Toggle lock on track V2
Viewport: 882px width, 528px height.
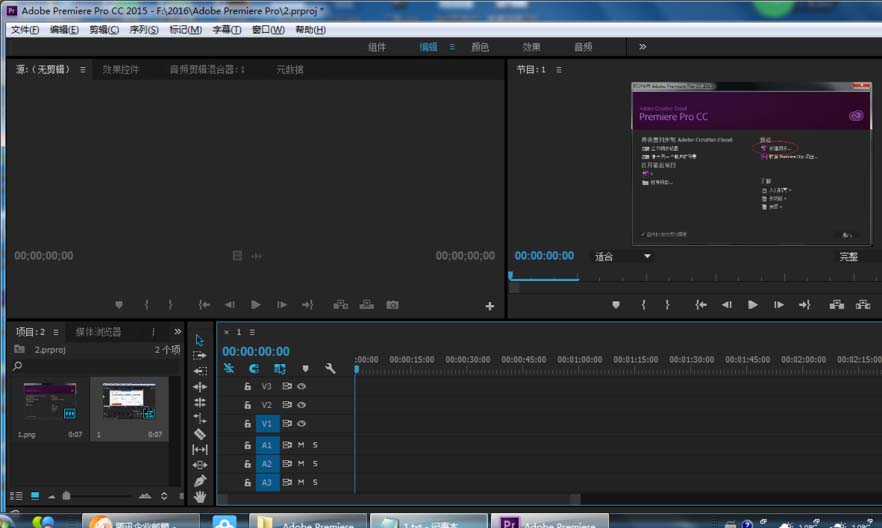(x=247, y=405)
